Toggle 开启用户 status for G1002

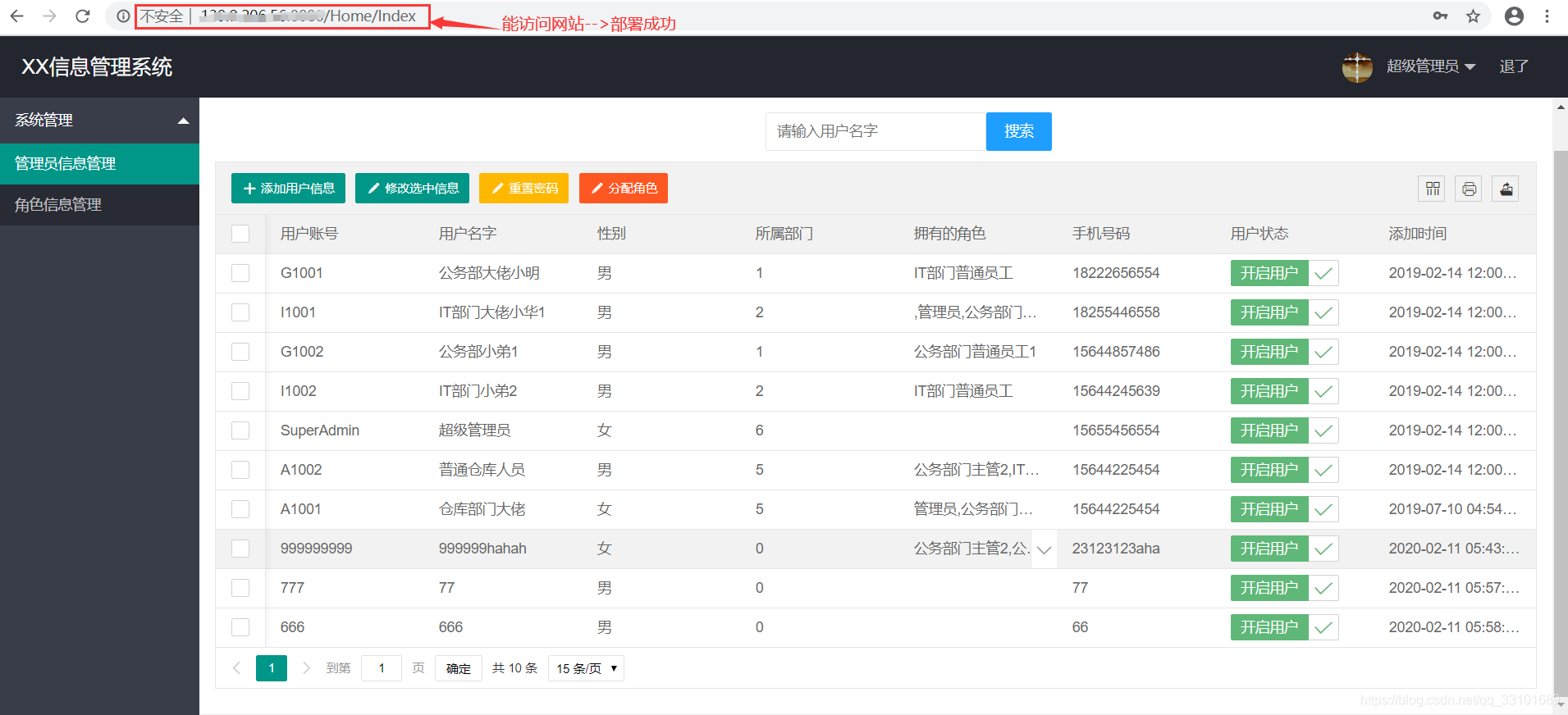coord(1284,352)
